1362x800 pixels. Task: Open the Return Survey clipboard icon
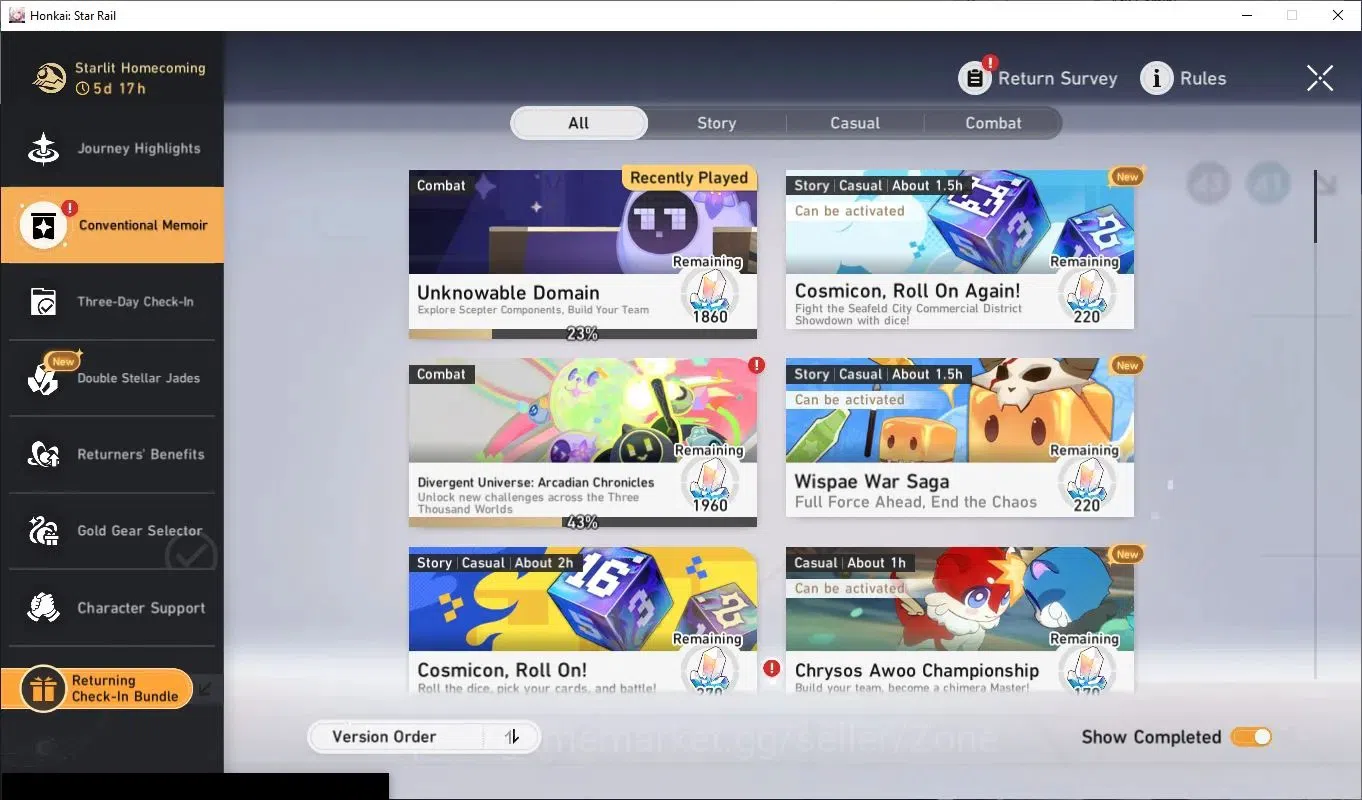coord(975,78)
